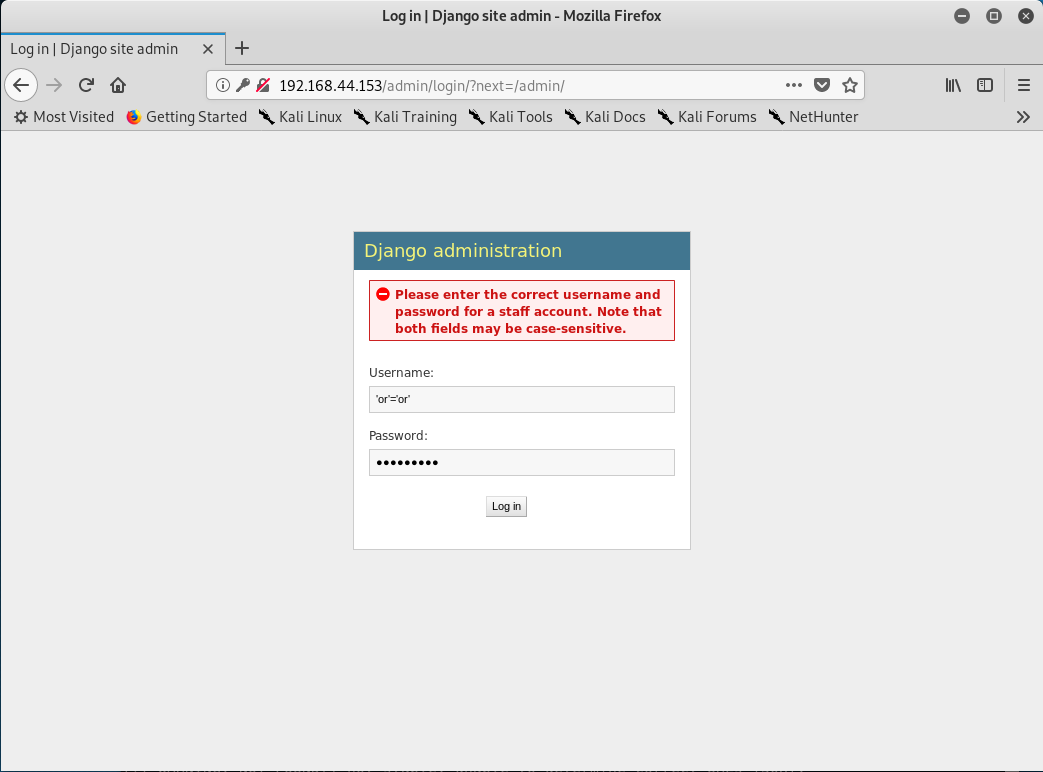The width and height of the screenshot is (1043, 772).
Task: Toggle the sidebar view
Action: tap(985, 85)
